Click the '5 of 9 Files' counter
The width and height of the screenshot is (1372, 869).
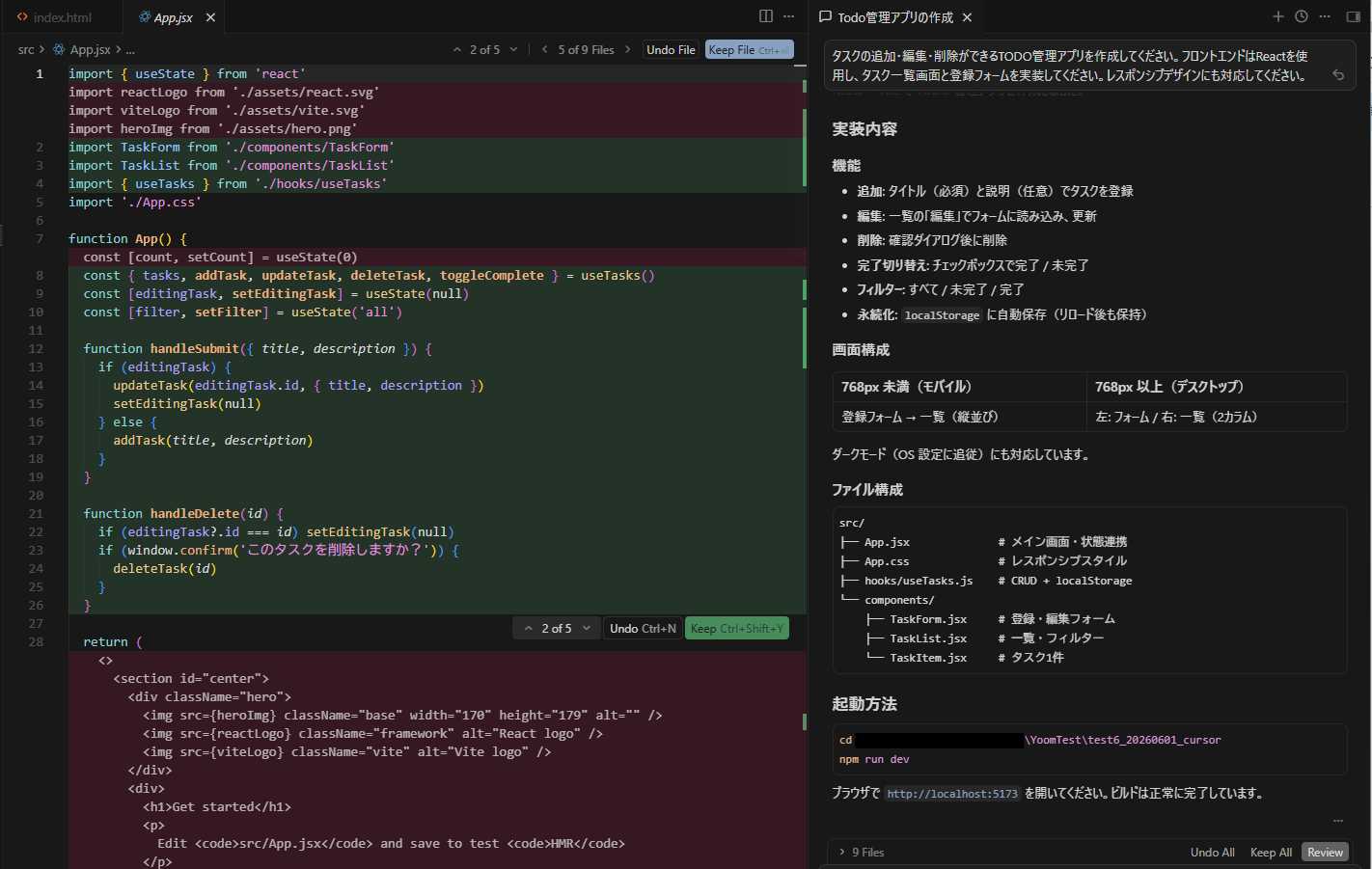[x=586, y=50]
